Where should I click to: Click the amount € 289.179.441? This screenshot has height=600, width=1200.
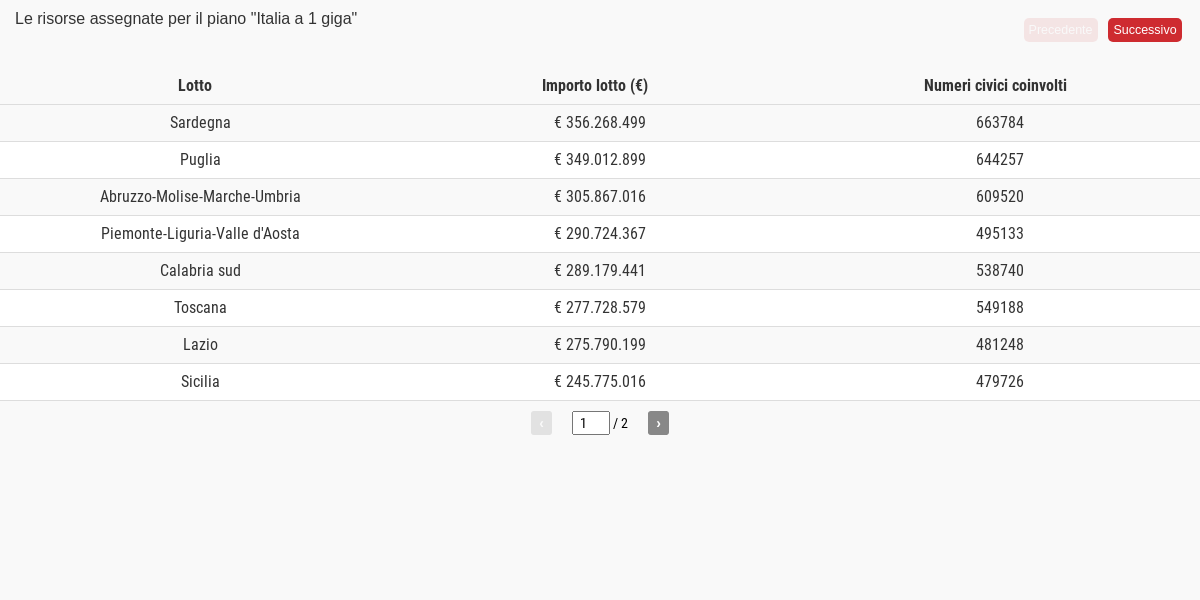pyautogui.click(x=600, y=271)
